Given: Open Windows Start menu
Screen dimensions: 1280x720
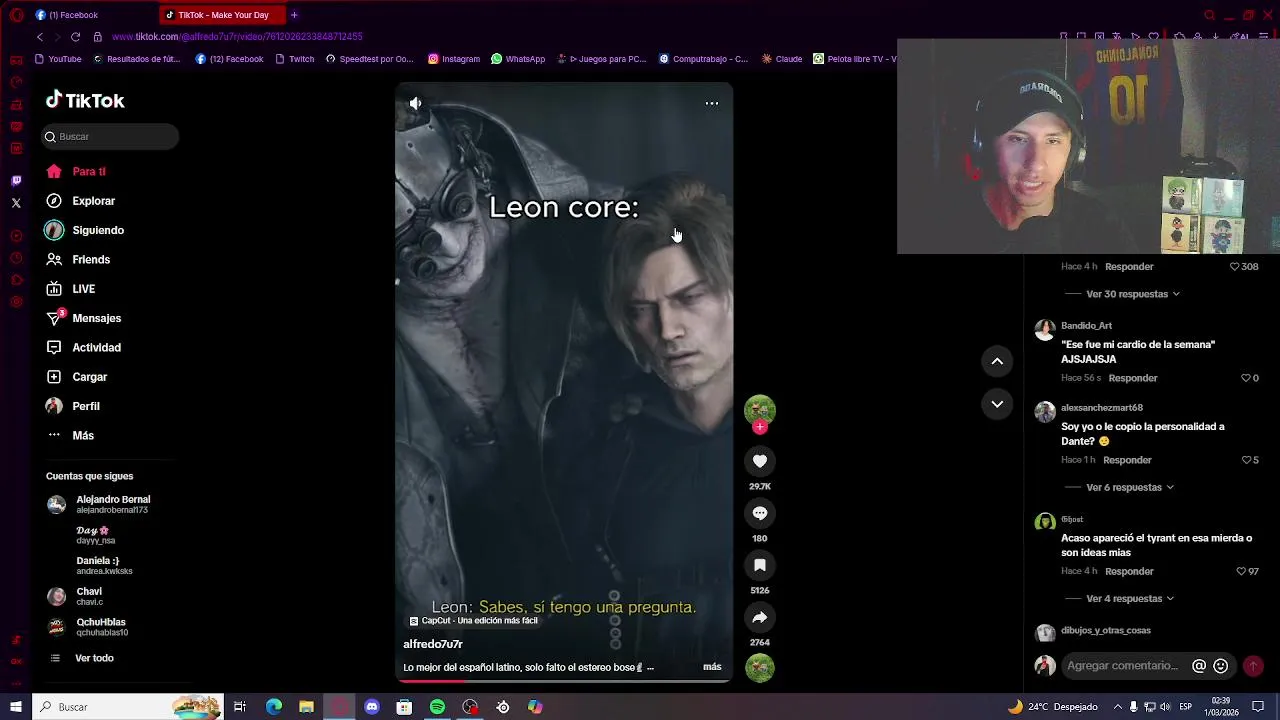Looking at the screenshot, I should click(16, 707).
